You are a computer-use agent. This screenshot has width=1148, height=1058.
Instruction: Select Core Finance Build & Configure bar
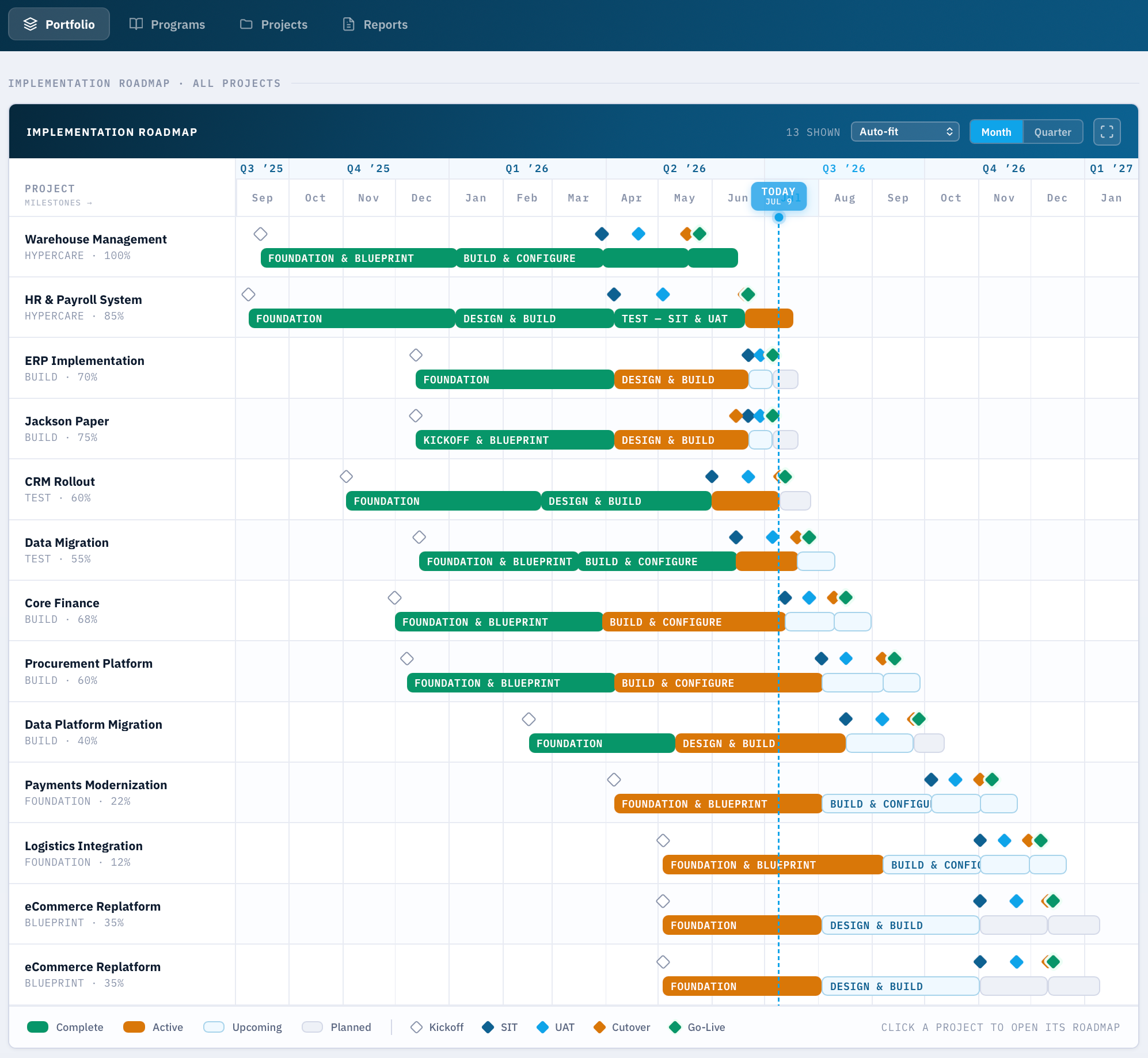(x=694, y=622)
